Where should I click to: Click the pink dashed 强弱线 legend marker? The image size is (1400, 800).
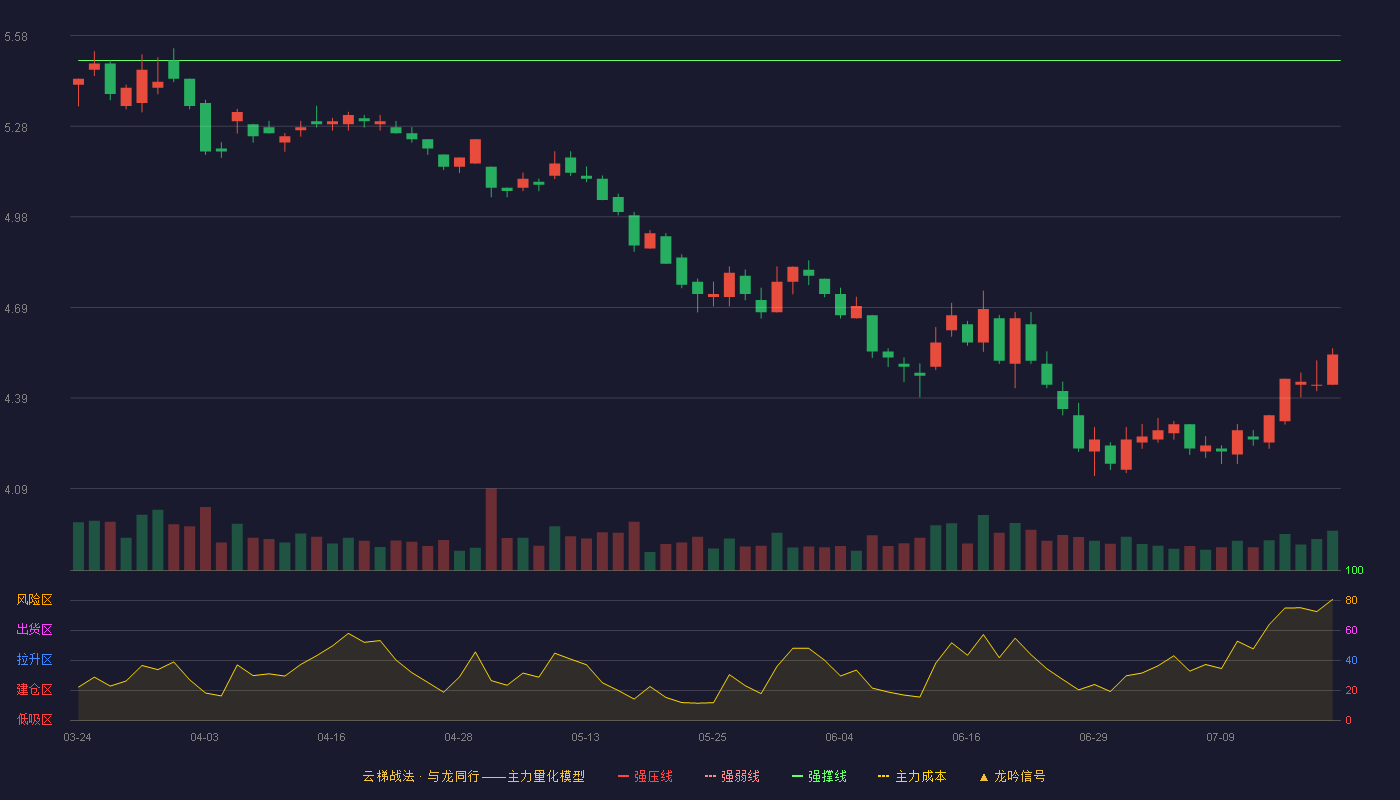click(x=710, y=776)
